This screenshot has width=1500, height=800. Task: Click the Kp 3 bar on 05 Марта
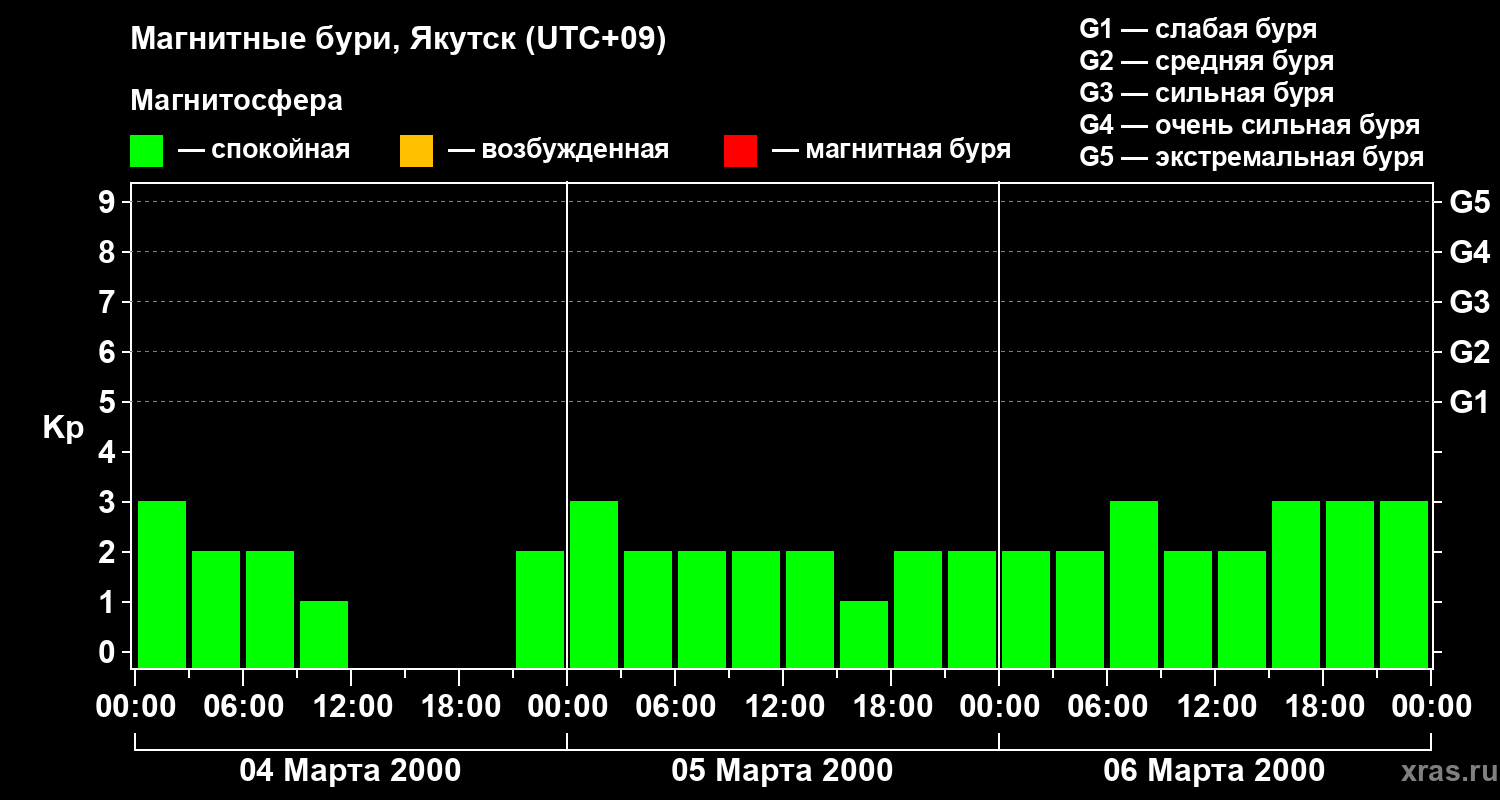[594, 584]
